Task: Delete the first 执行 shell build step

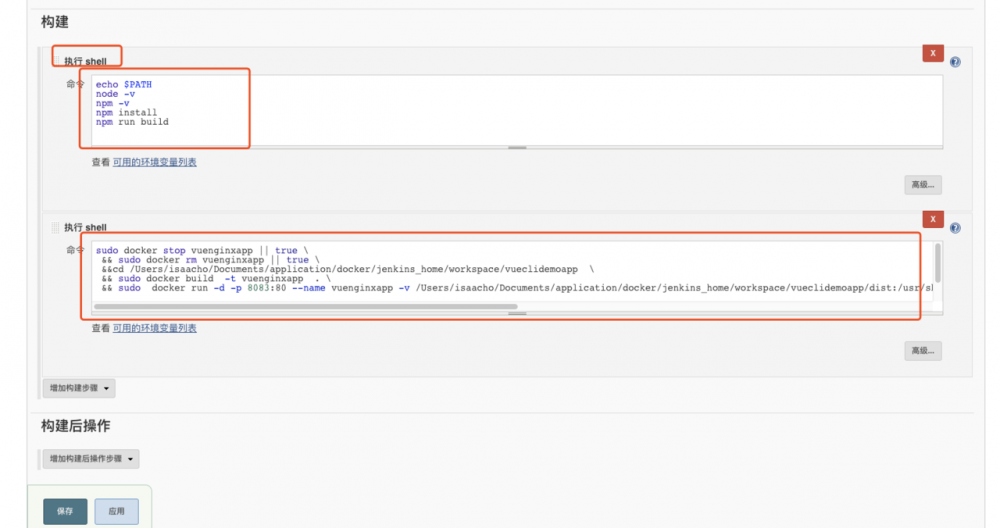Action: [x=932, y=53]
